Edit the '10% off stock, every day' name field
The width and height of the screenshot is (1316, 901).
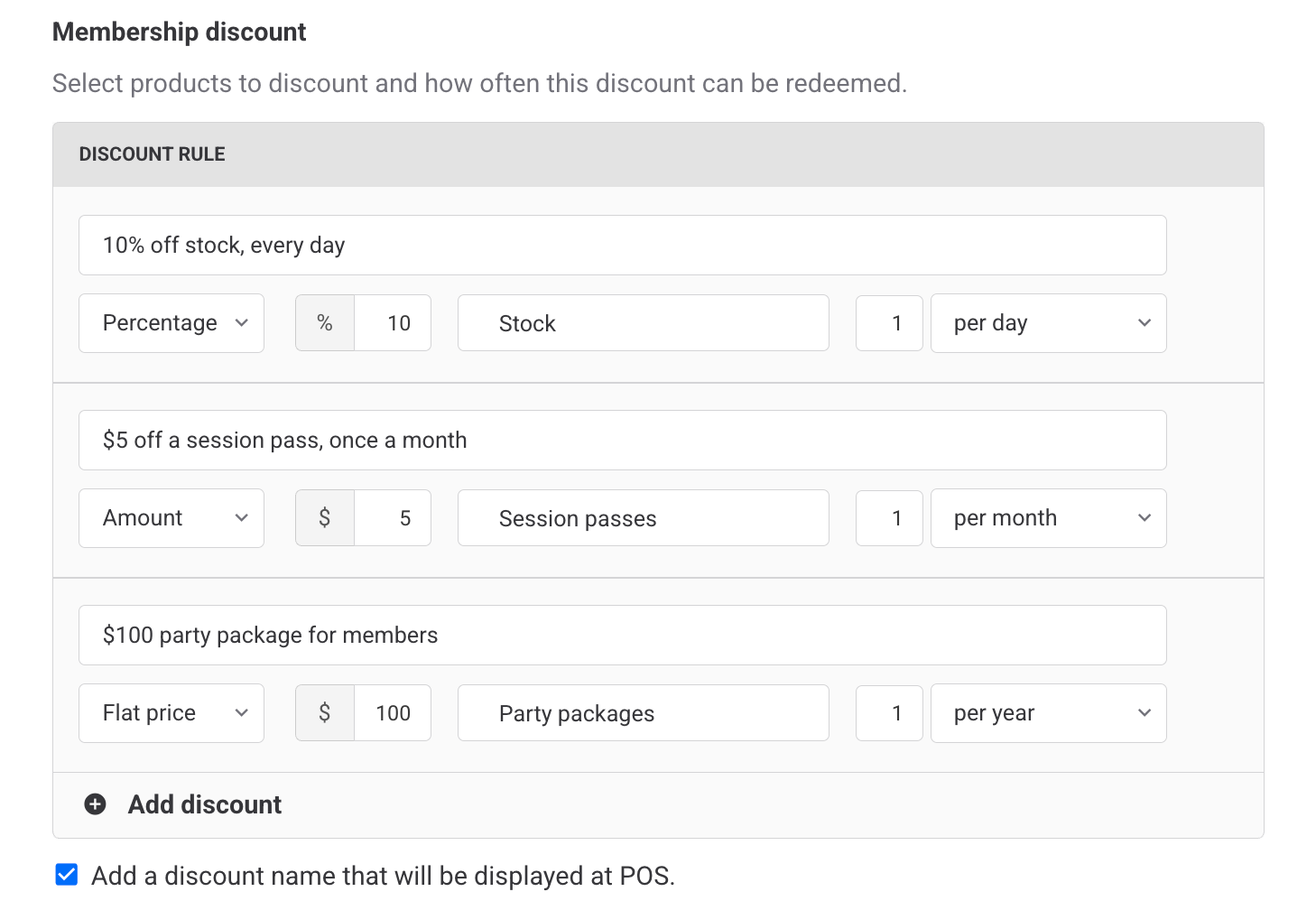[622, 246]
